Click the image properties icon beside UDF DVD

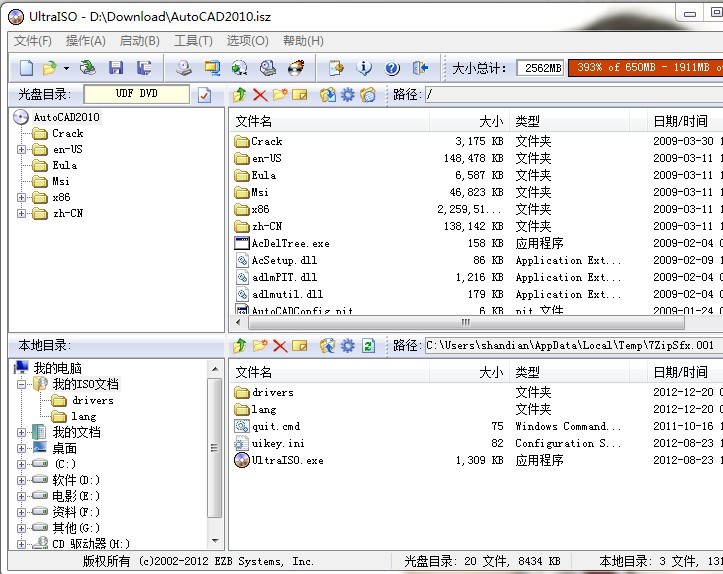click(x=205, y=95)
